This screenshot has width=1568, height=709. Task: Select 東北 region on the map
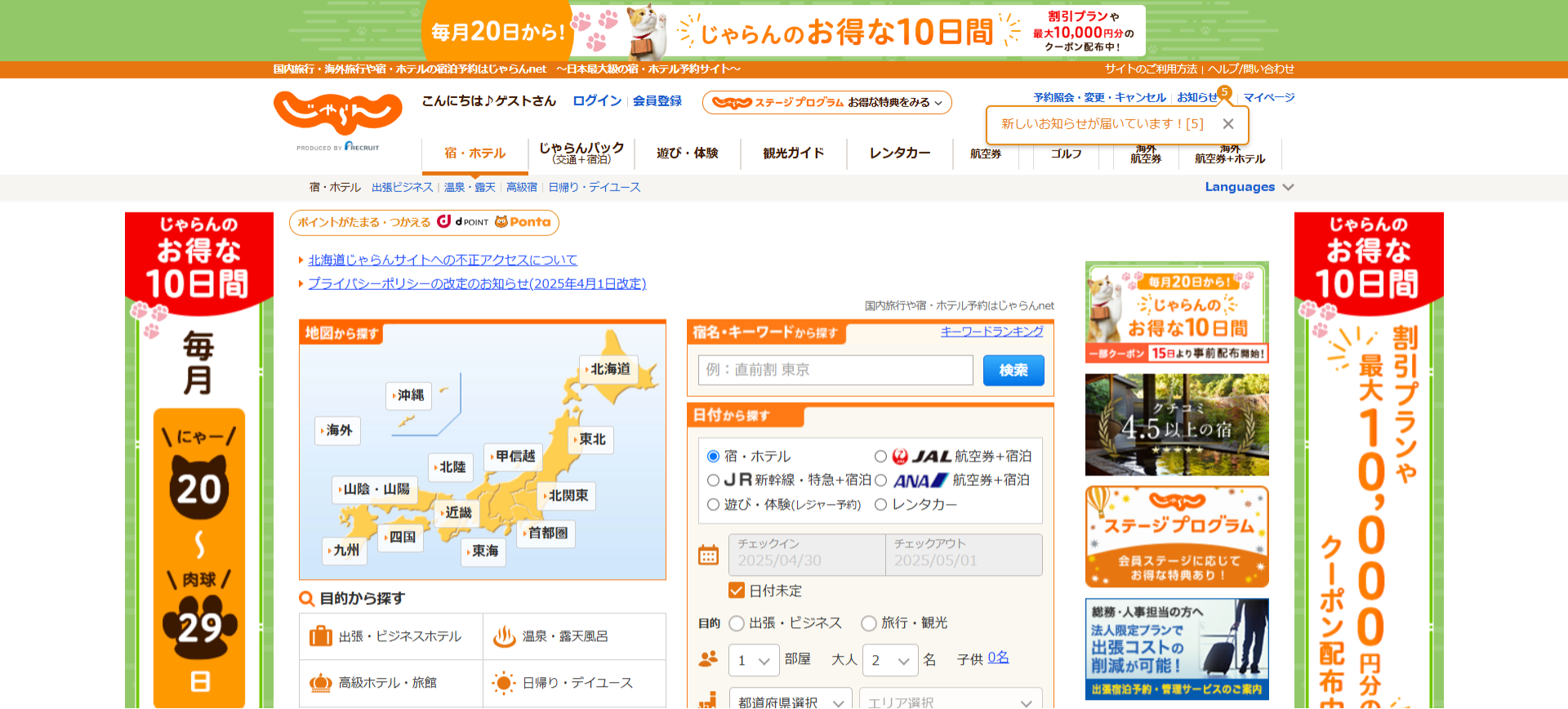pos(591,439)
